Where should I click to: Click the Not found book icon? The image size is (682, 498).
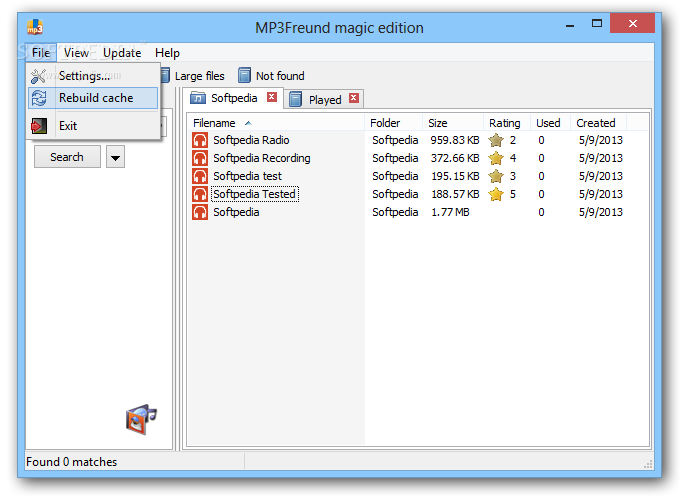click(244, 76)
